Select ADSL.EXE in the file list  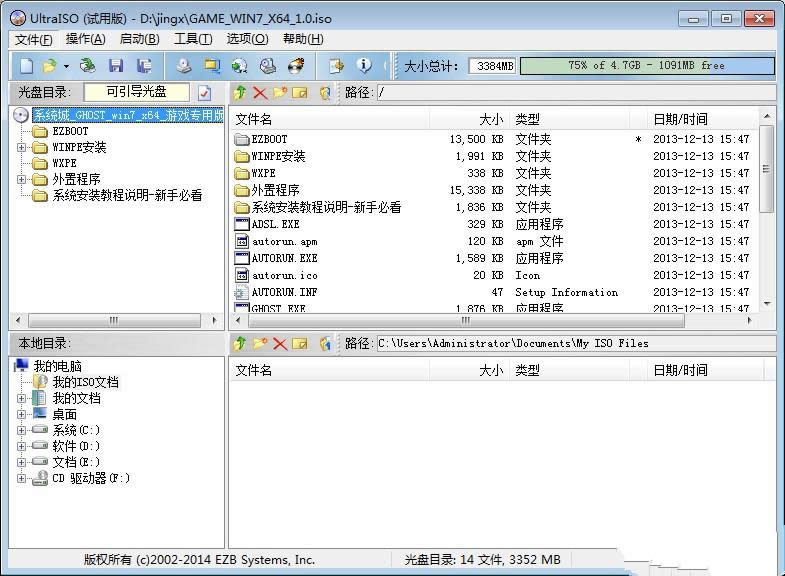[x=275, y=224]
